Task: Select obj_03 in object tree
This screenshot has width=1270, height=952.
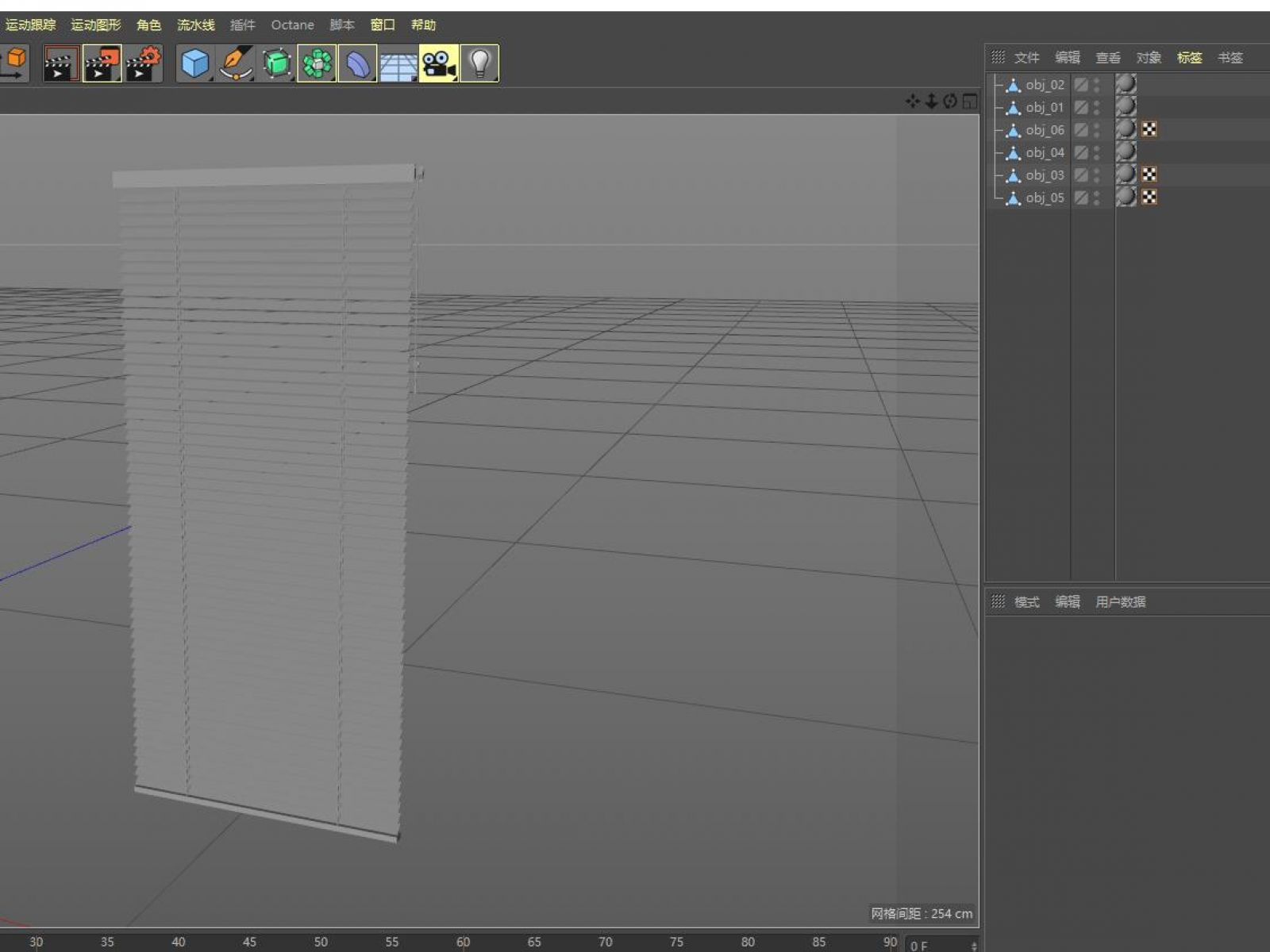Action: pos(1045,175)
